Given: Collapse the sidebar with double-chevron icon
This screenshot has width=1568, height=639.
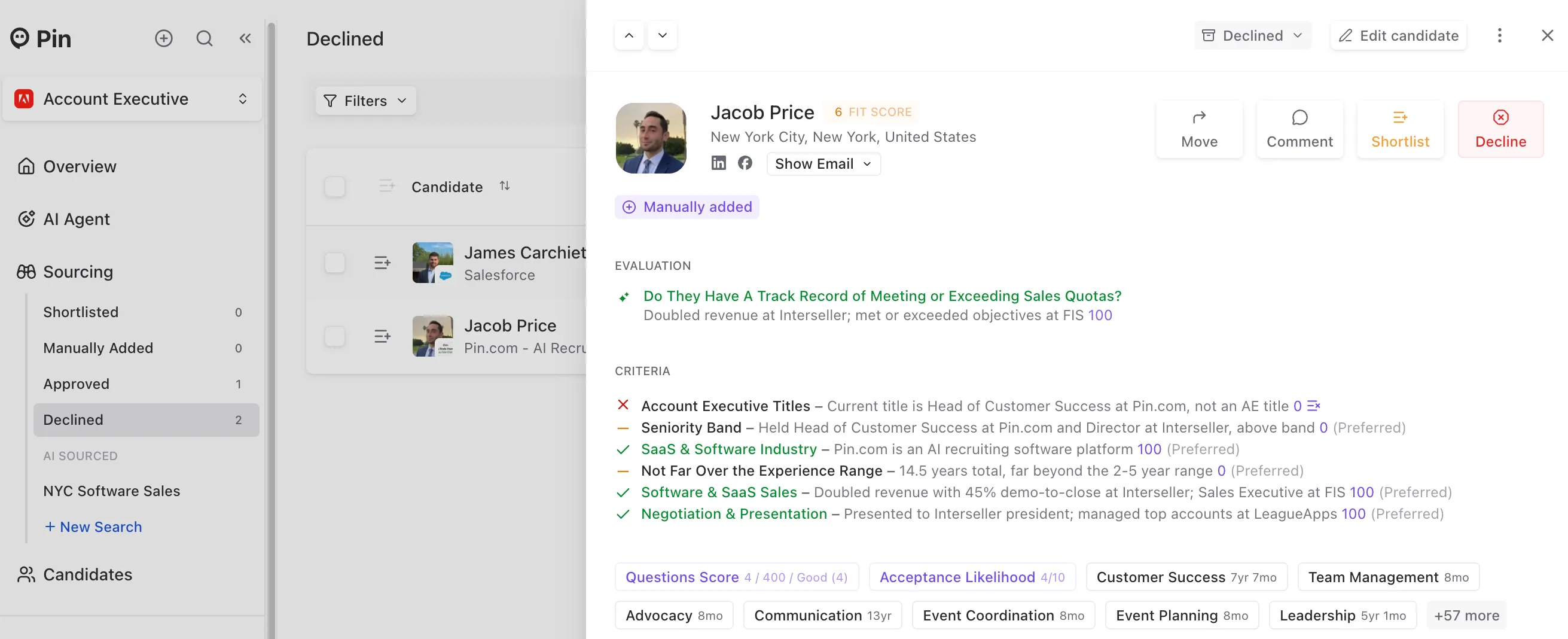Looking at the screenshot, I should pos(245,38).
